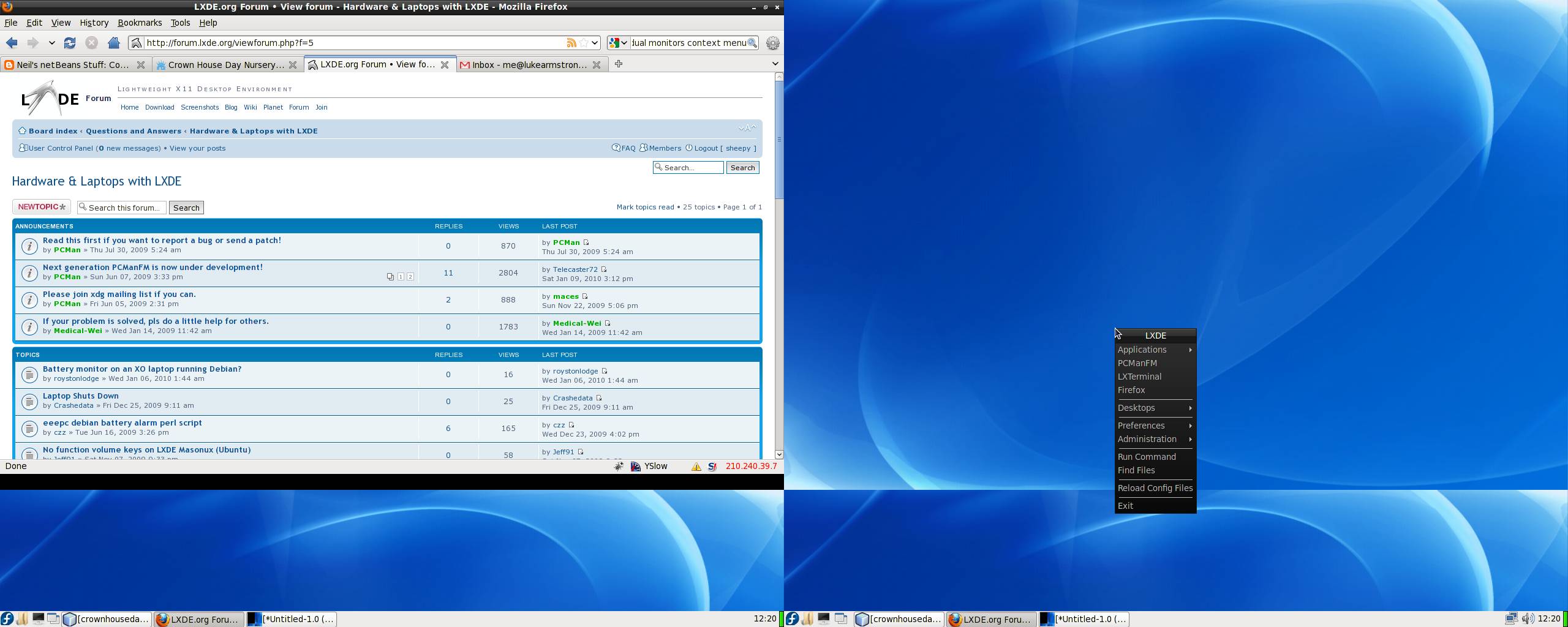This screenshot has width=1568, height=627.
Task: View latest post icon next to Telecaster72
Action: tap(604, 269)
